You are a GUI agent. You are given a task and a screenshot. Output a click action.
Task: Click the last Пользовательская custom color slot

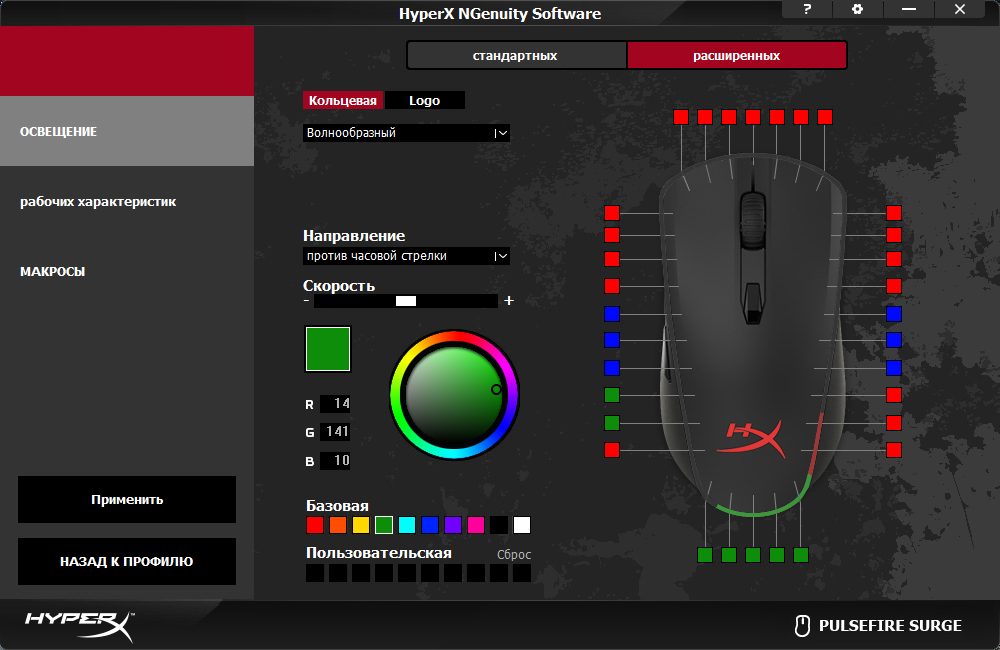pyautogui.click(x=522, y=573)
